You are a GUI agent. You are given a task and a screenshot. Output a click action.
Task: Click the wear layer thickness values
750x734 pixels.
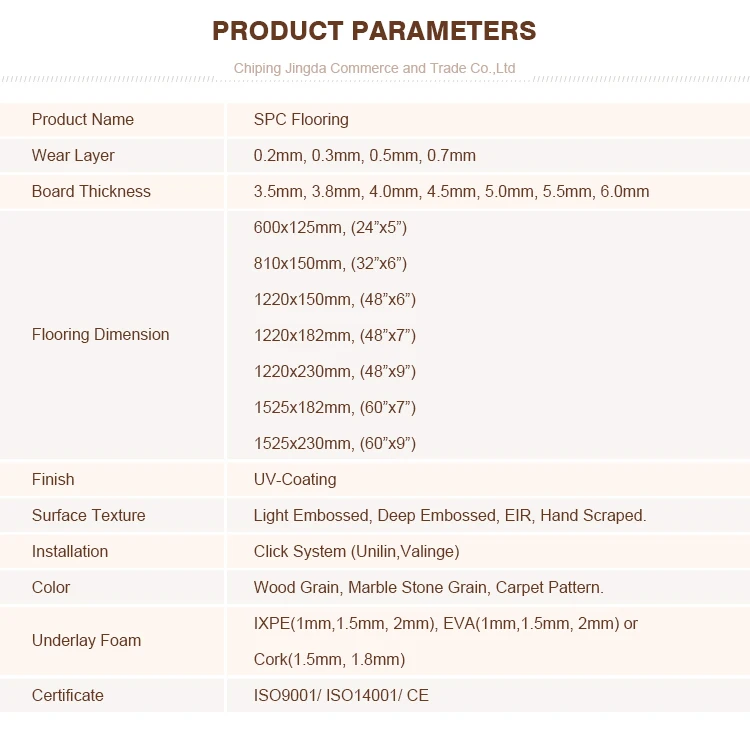coord(364,155)
